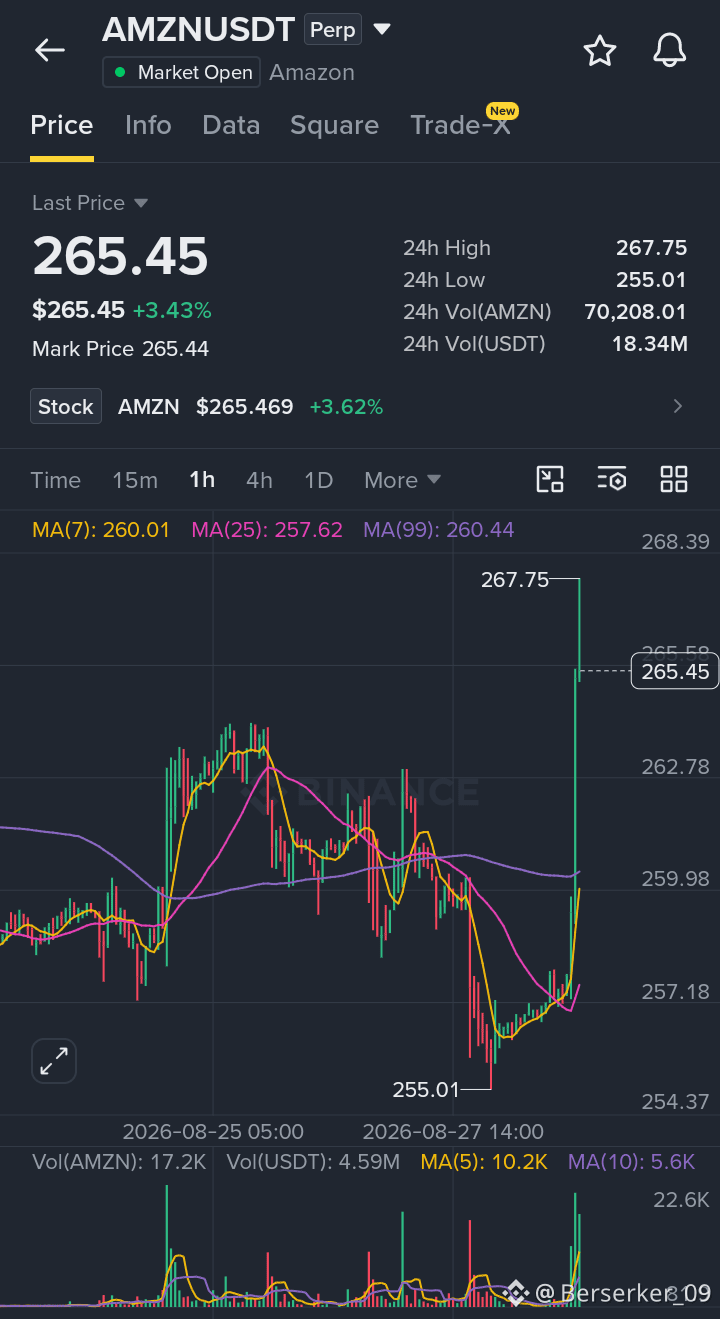Open the chart layout grid icon
This screenshot has height=1319, width=720.
pyautogui.click(x=674, y=479)
